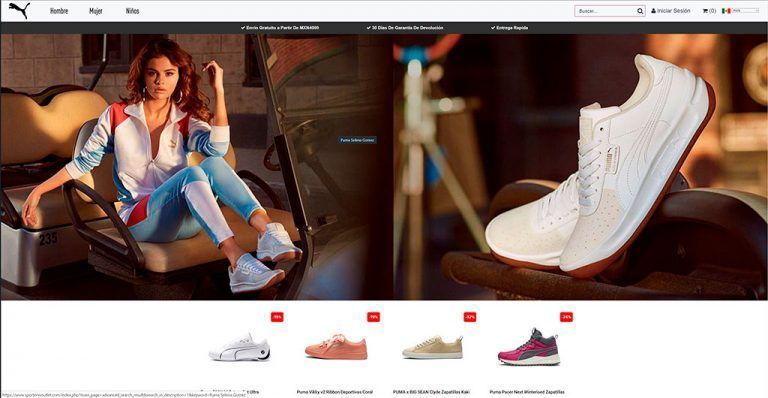Click the white sneaker banner image
Screen dimensions: 768x398
tap(580, 167)
